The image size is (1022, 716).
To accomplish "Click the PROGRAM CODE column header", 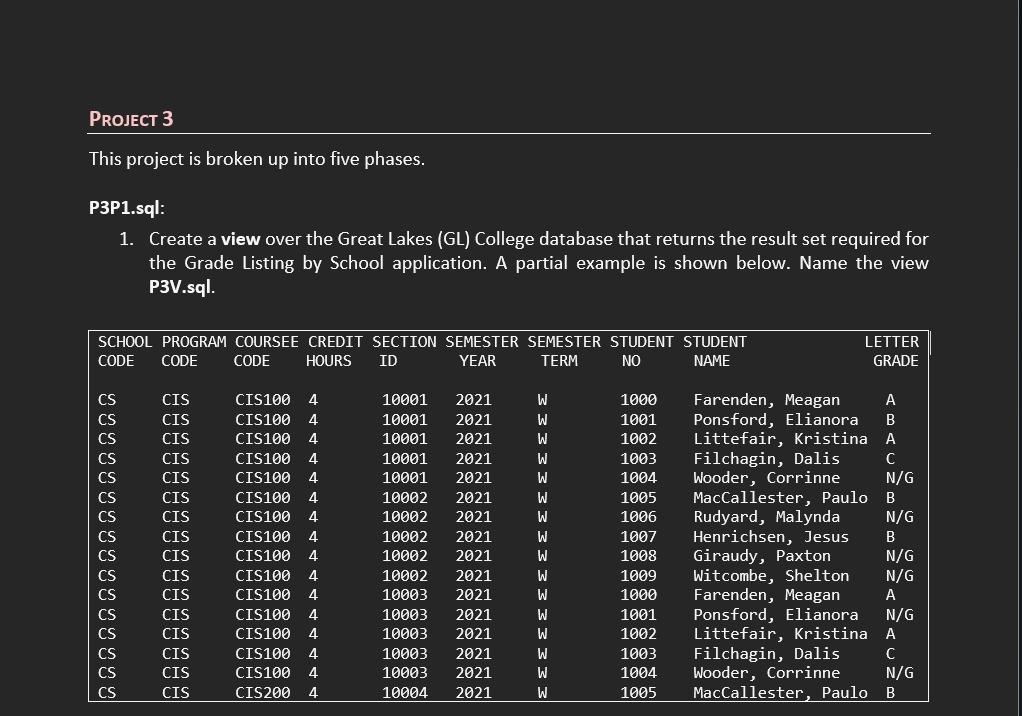I will pyautogui.click(x=193, y=351).
